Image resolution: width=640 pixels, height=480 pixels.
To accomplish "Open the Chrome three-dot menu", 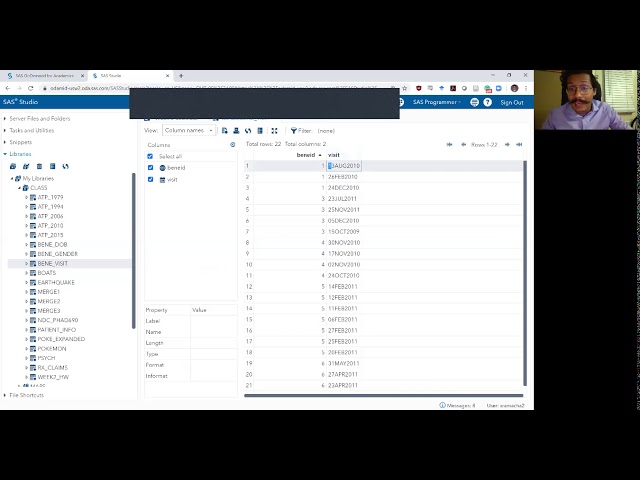I will (526, 88).
